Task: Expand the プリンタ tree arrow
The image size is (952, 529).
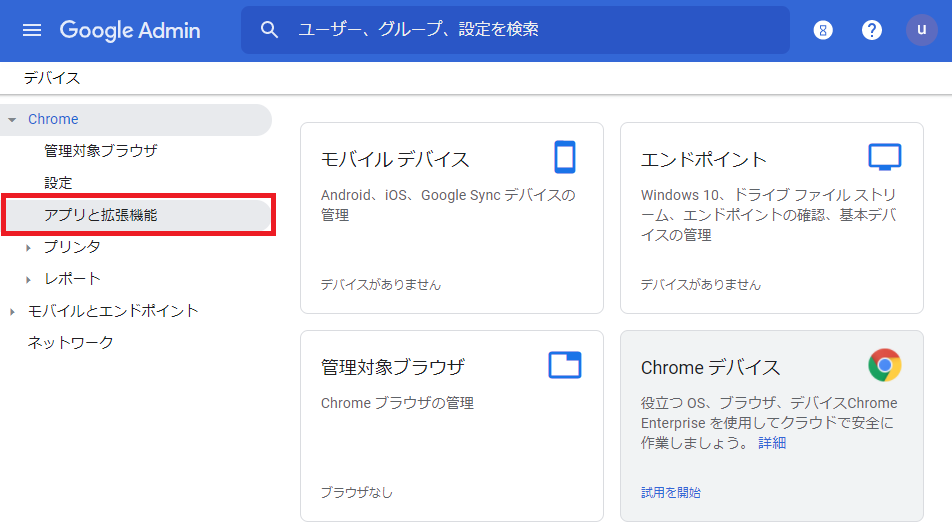Action: (28, 248)
